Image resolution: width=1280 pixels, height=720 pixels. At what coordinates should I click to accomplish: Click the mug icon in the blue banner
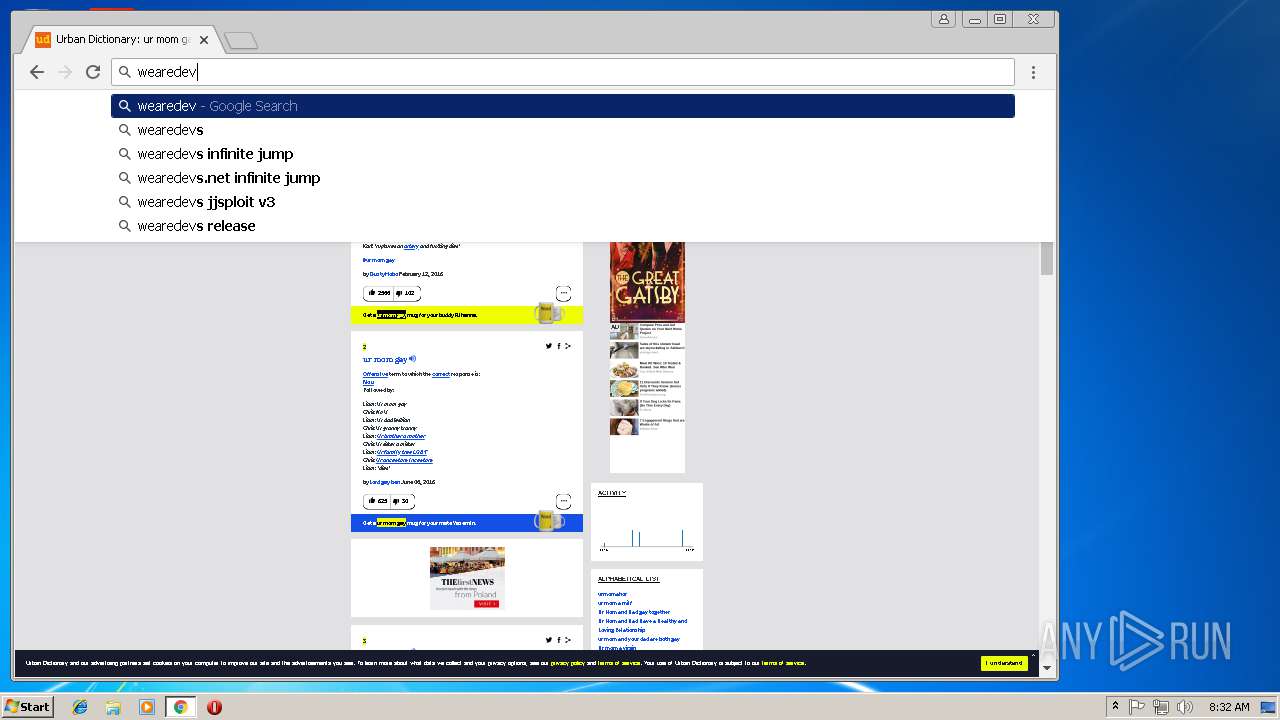[548, 521]
